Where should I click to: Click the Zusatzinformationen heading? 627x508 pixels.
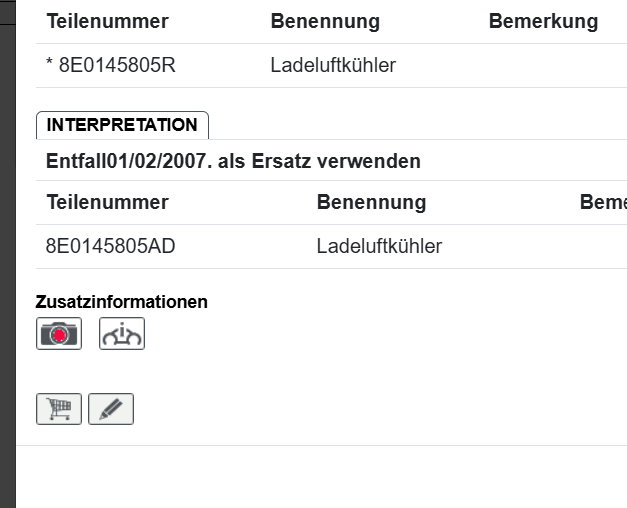point(121,301)
